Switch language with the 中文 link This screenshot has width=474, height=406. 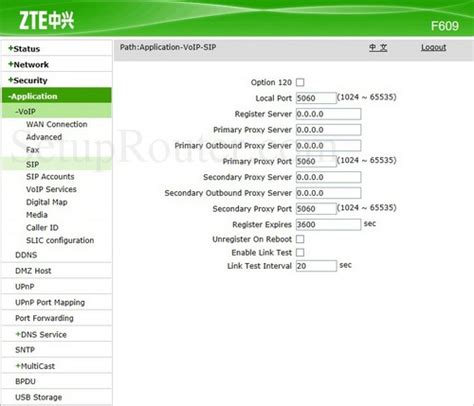[378, 48]
